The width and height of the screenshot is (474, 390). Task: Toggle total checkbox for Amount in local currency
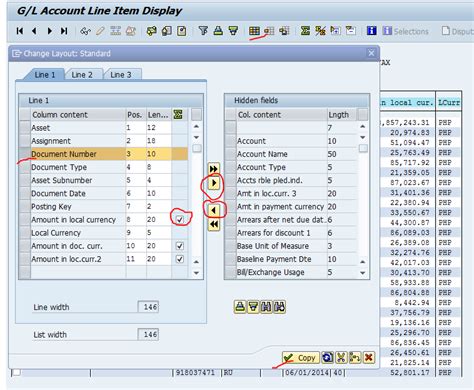coord(180,219)
